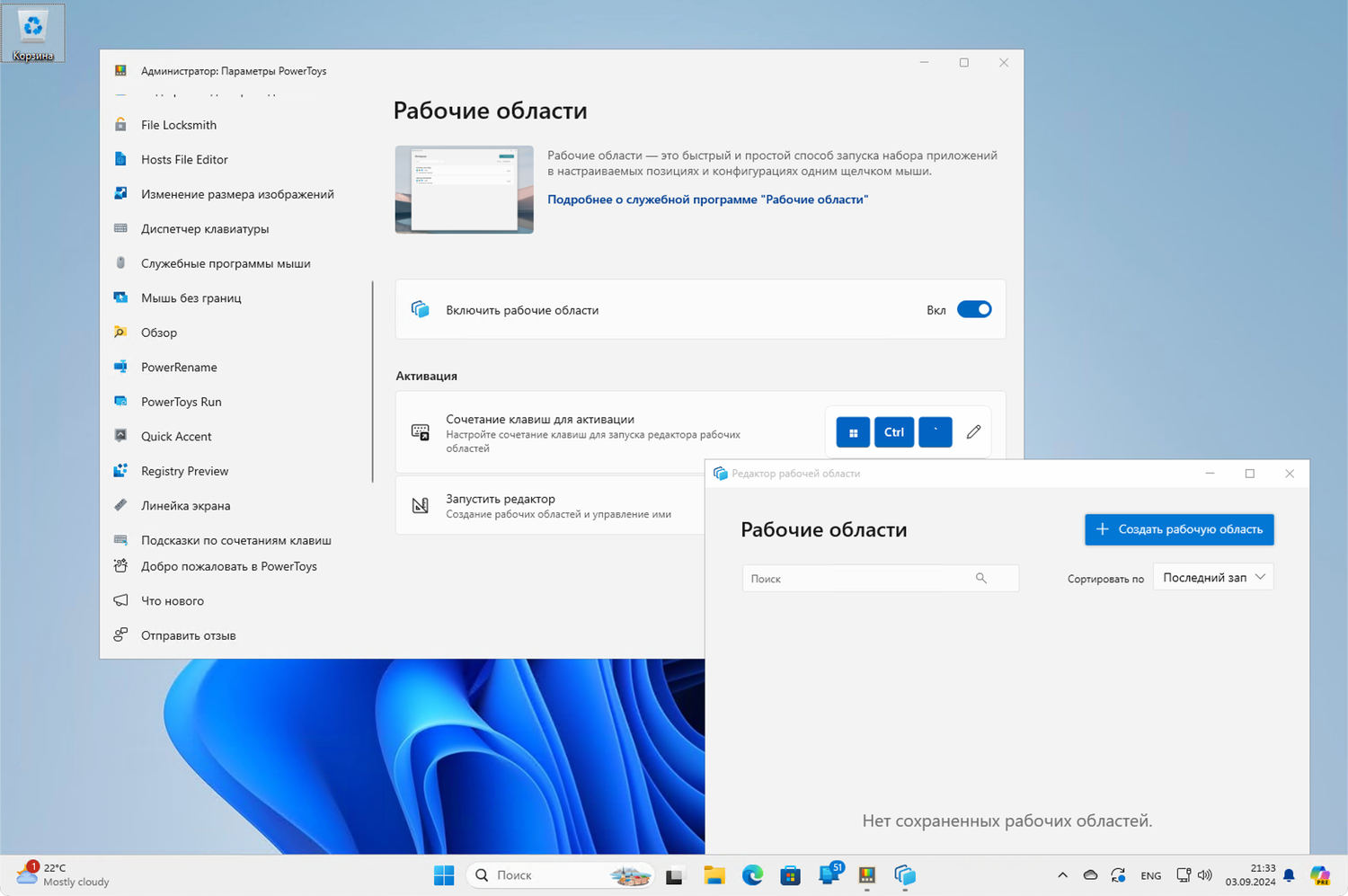Screen dimensions: 1348x896
Task: Click the workspaces icon beside Включить рабочие области
Action: [x=420, y=310]
